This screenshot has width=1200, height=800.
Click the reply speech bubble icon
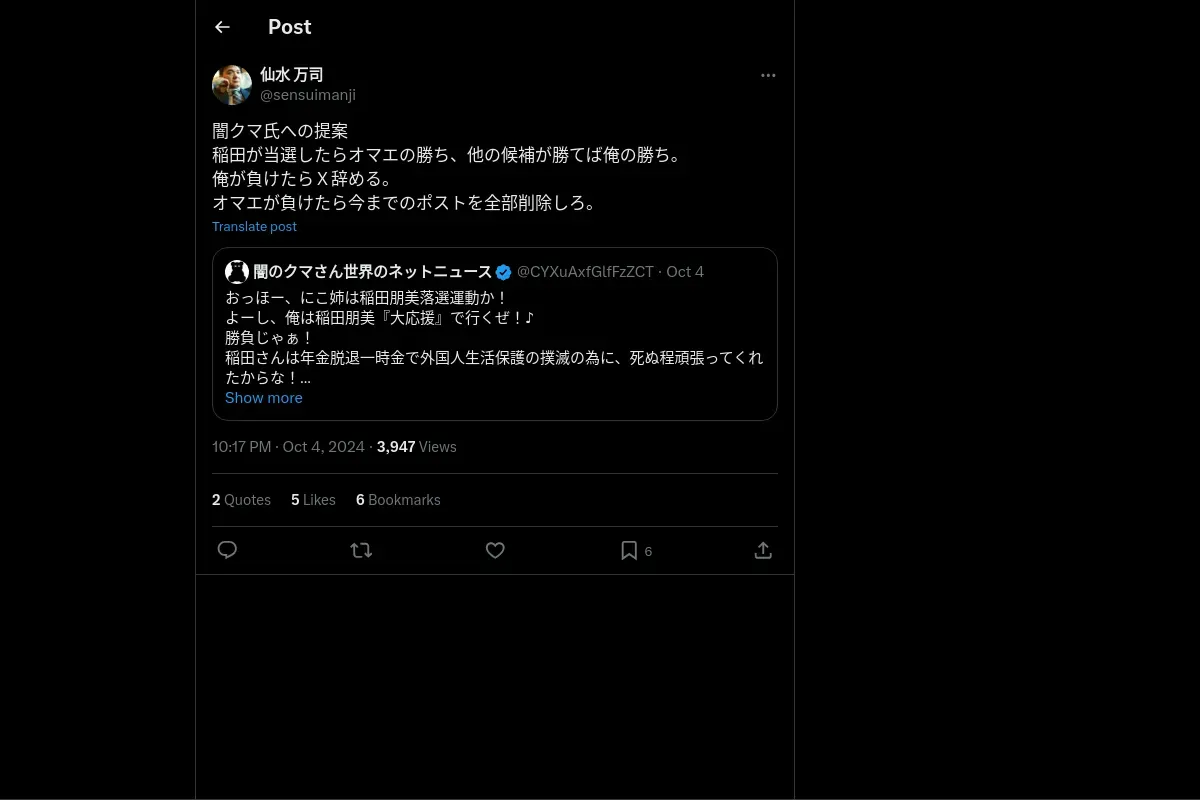click(227, 550)
